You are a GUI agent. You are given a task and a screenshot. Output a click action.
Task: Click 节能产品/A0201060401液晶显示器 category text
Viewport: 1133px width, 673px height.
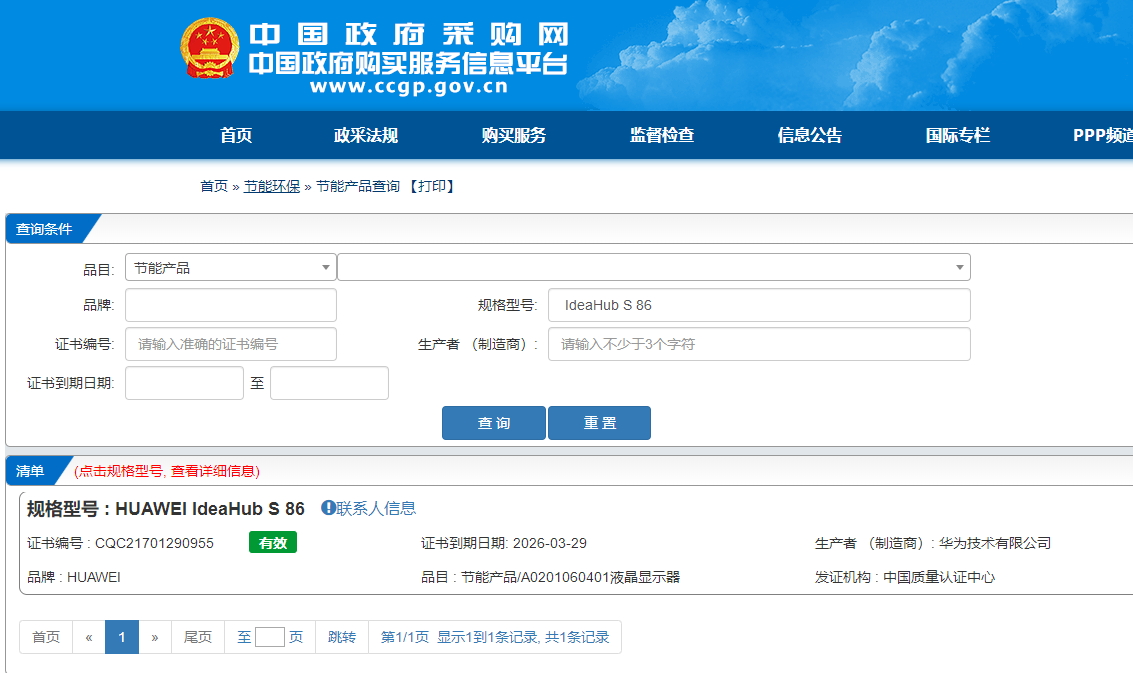[x=570, y=578]
